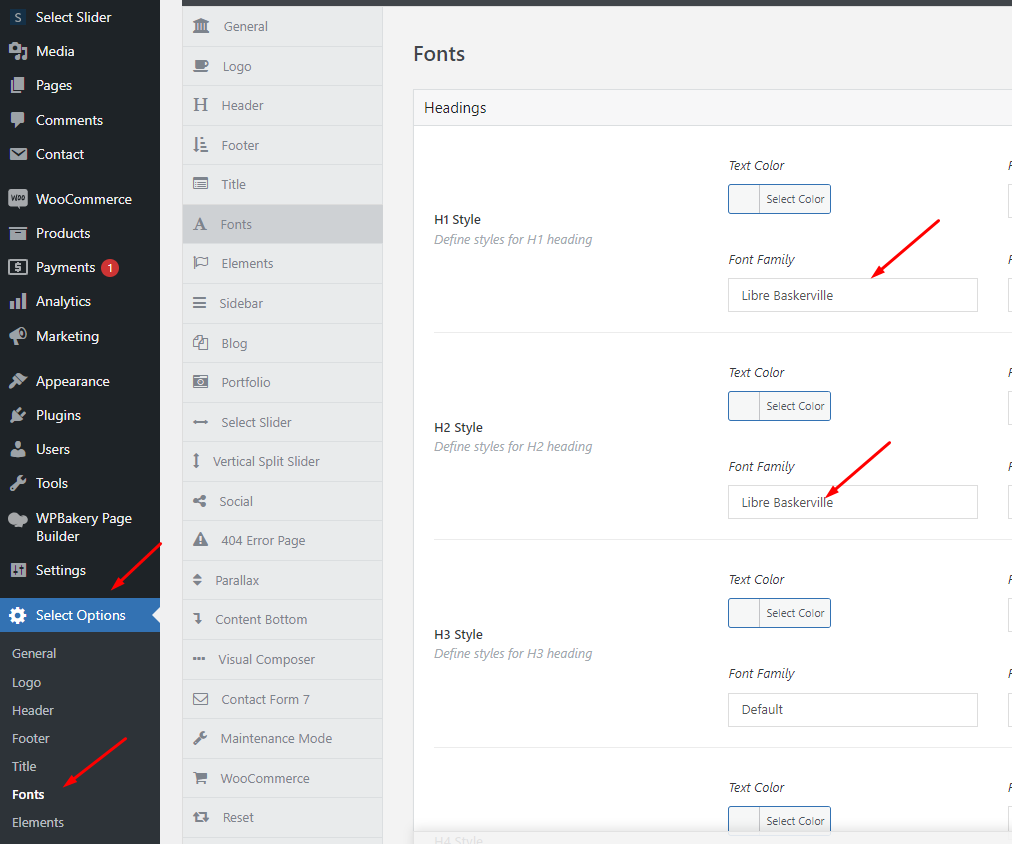This screenshot has height=844, width=1012.
Task: Click the Headings section header
Action: click(713, 108)
